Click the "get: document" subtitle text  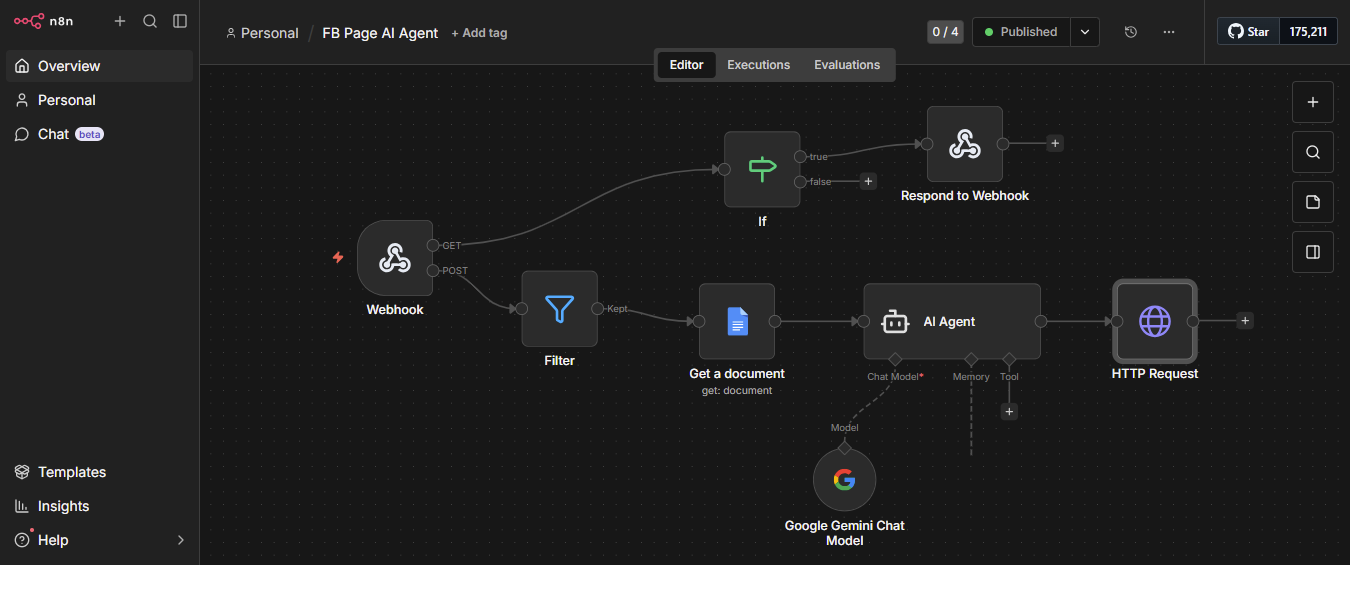click(x=737, y=391)
